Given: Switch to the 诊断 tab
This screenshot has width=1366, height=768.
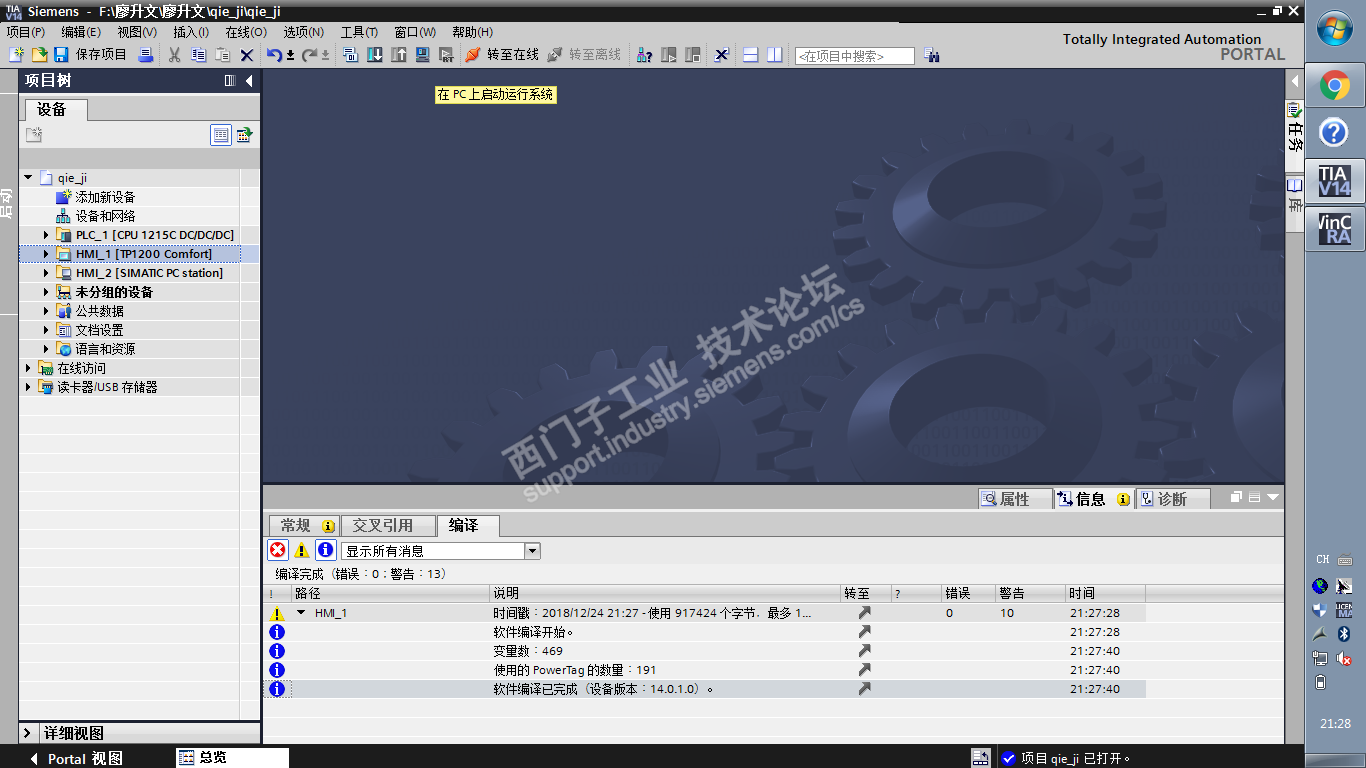Looking at the screenshot, I should (1173, 498).
